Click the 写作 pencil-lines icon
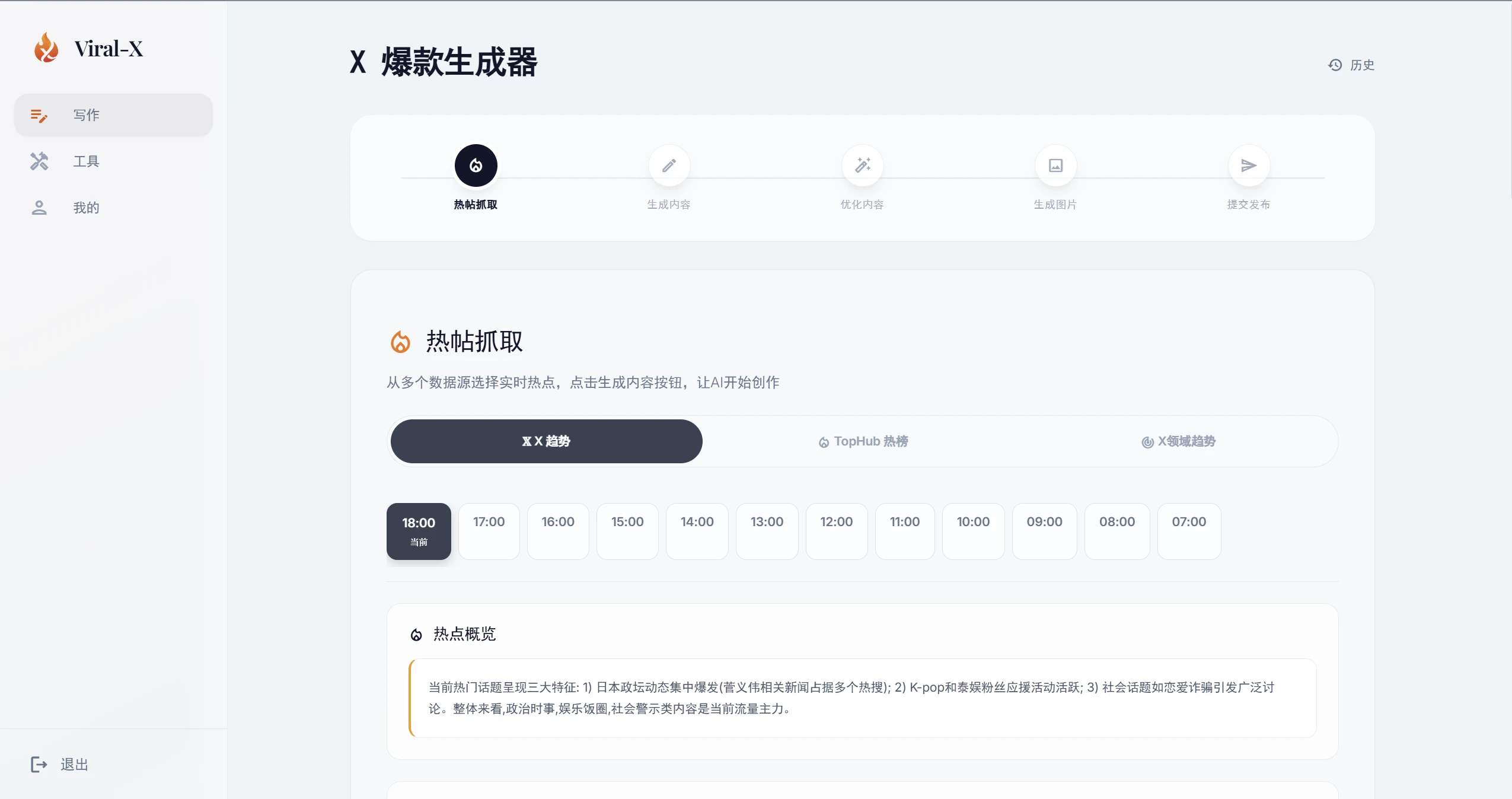Image resolution: width=1512 pixels, height=799 pixels. click(39, 115)
